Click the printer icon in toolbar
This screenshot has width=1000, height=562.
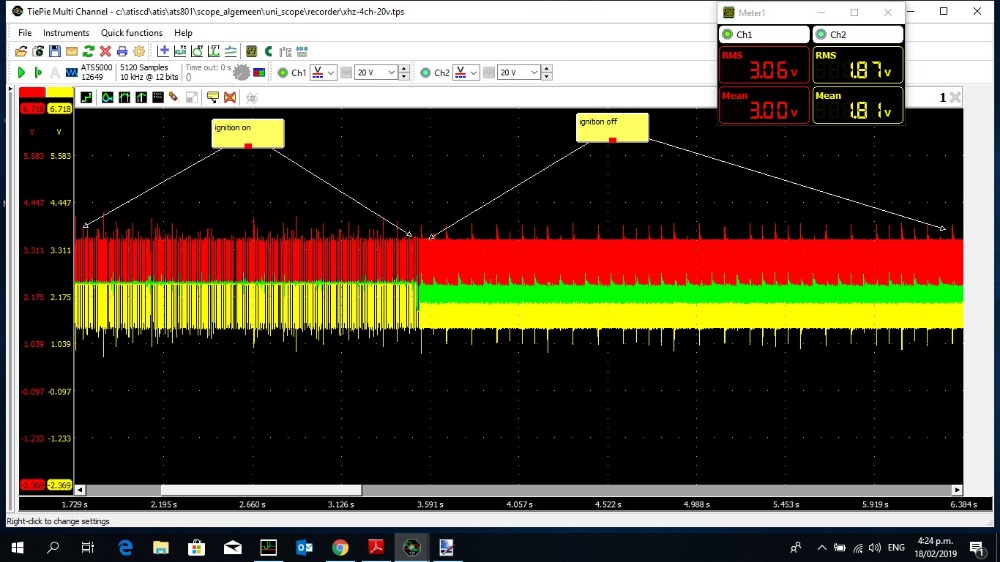[x=122, y=51]
